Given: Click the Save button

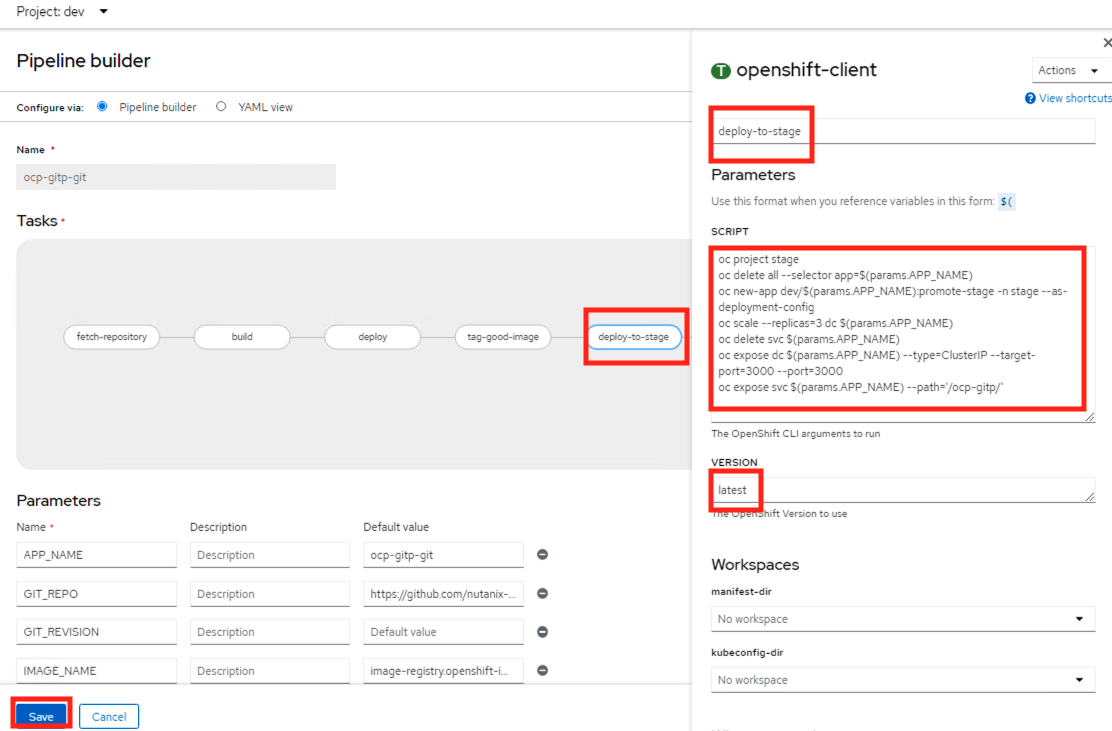Looking at the screenshot, I should tap(41, 716).
